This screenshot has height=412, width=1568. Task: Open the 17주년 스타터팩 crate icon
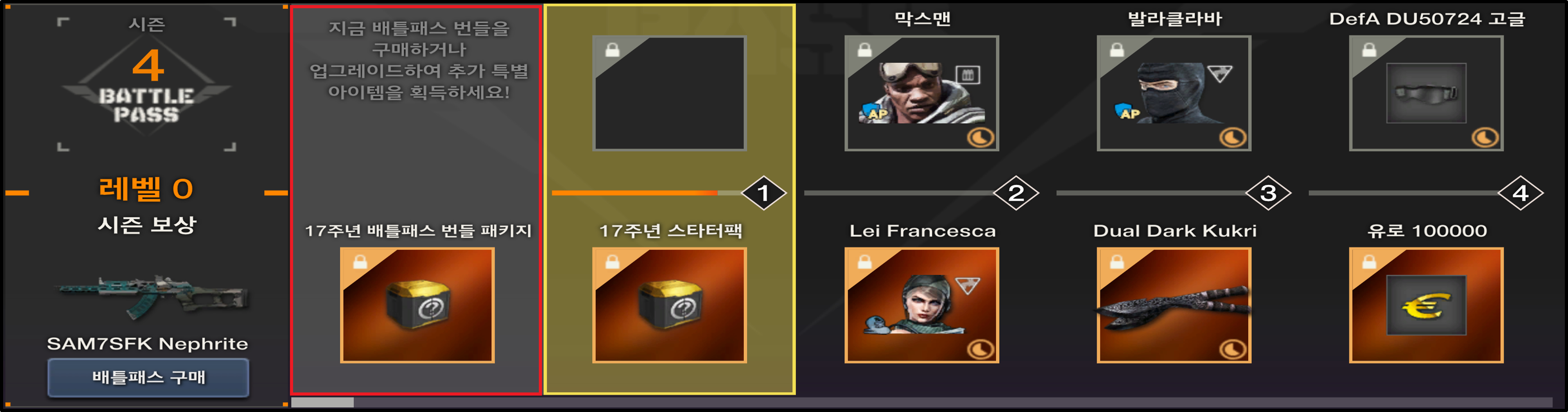coord(670,305)
